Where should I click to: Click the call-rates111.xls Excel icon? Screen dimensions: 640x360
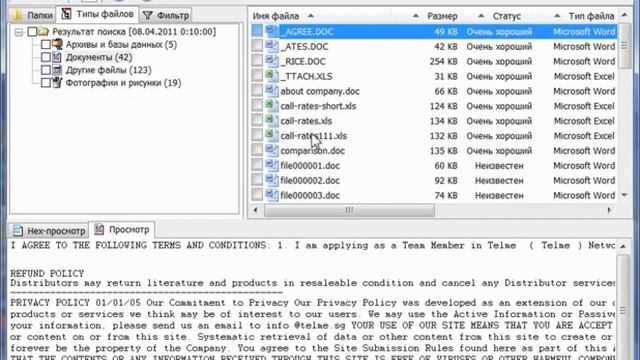[x=271, y=135]
